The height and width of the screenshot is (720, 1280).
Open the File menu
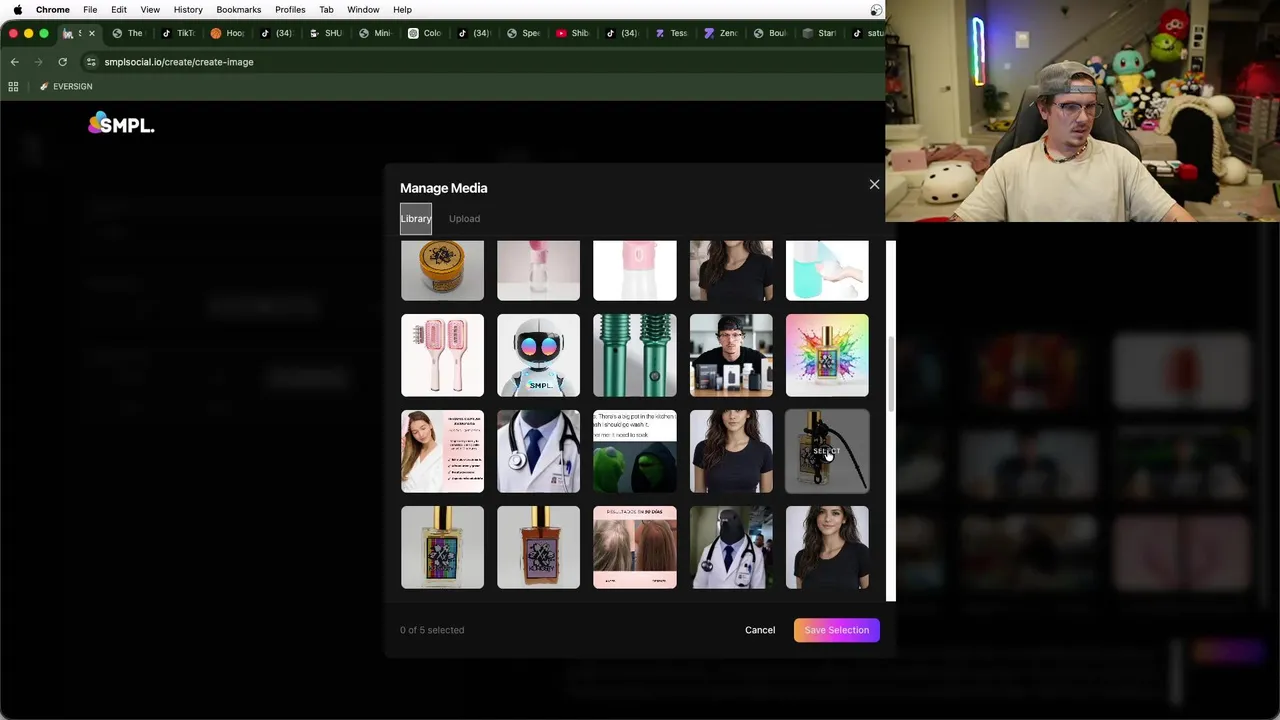tap(90, 10)
